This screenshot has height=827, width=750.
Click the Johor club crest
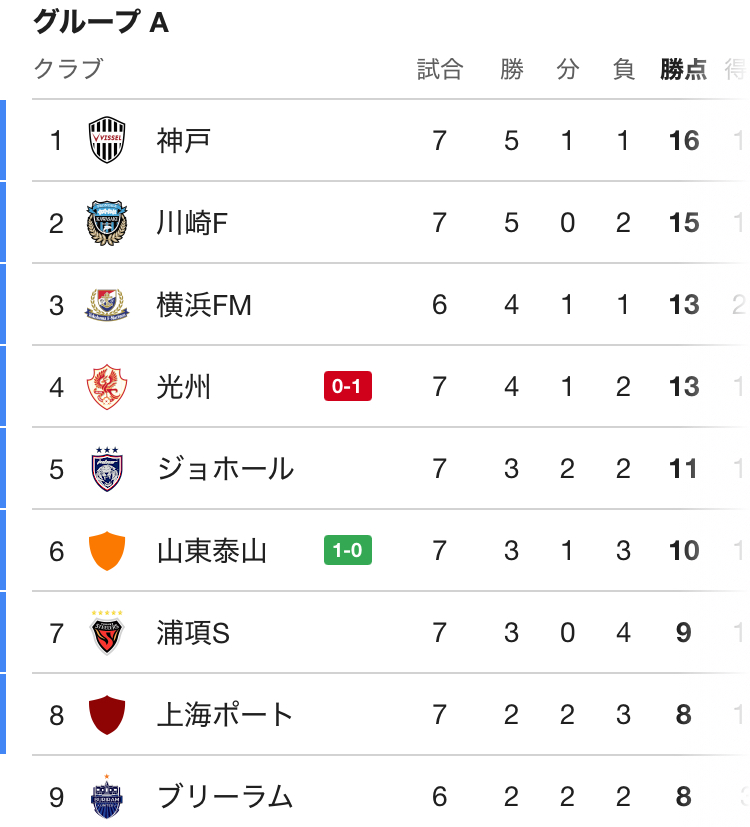click(106, 468)
